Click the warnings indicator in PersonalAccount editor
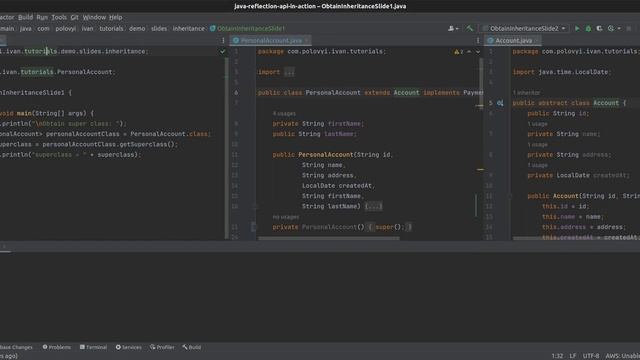The width and height of the screenshot is (640, 360). click(459, 51)
